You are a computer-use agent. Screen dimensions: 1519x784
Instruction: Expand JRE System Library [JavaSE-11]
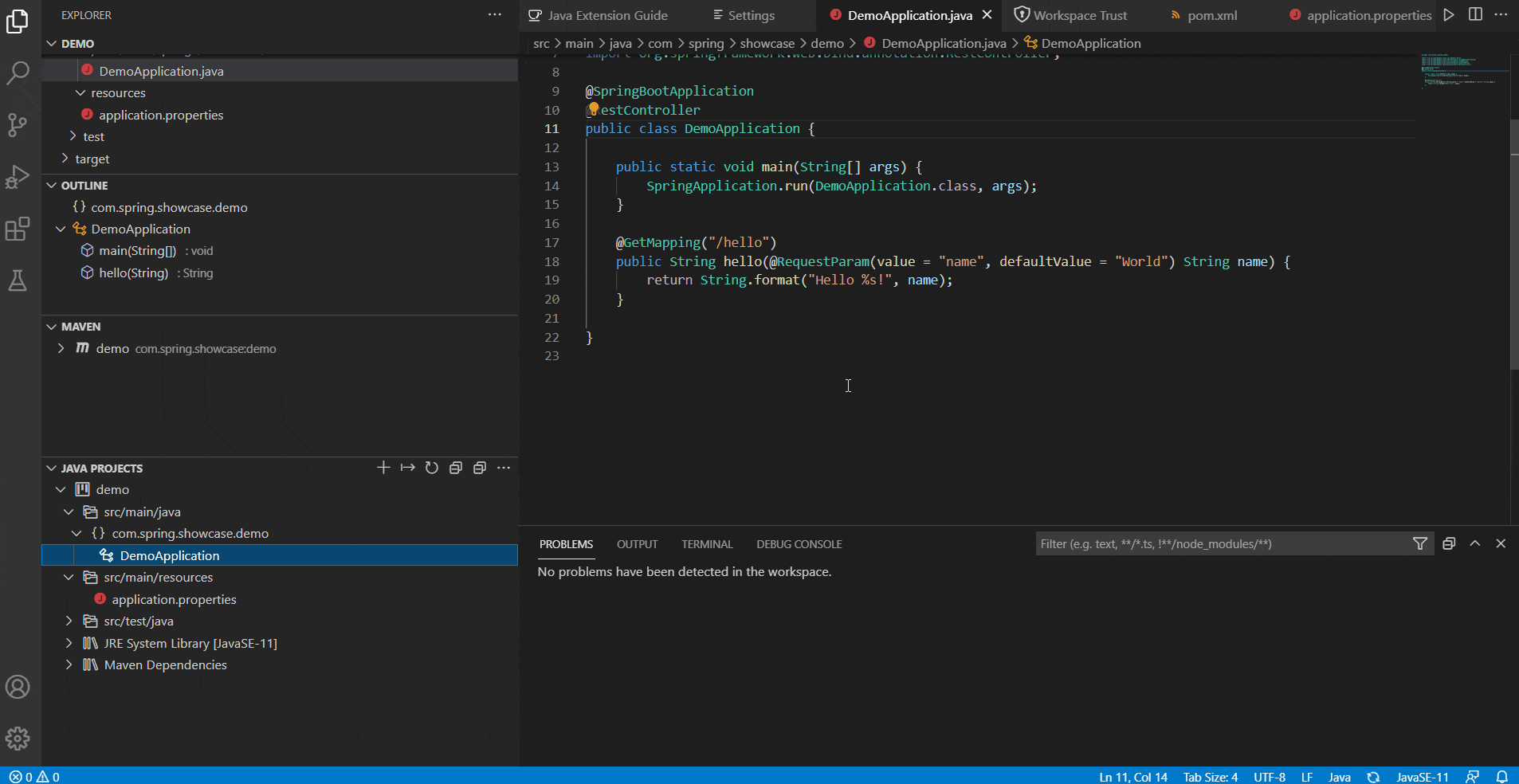tap(69, 643)
